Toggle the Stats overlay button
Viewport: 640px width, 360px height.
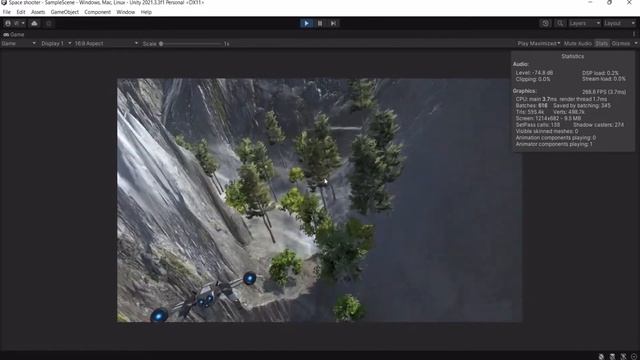coord(601,43)
